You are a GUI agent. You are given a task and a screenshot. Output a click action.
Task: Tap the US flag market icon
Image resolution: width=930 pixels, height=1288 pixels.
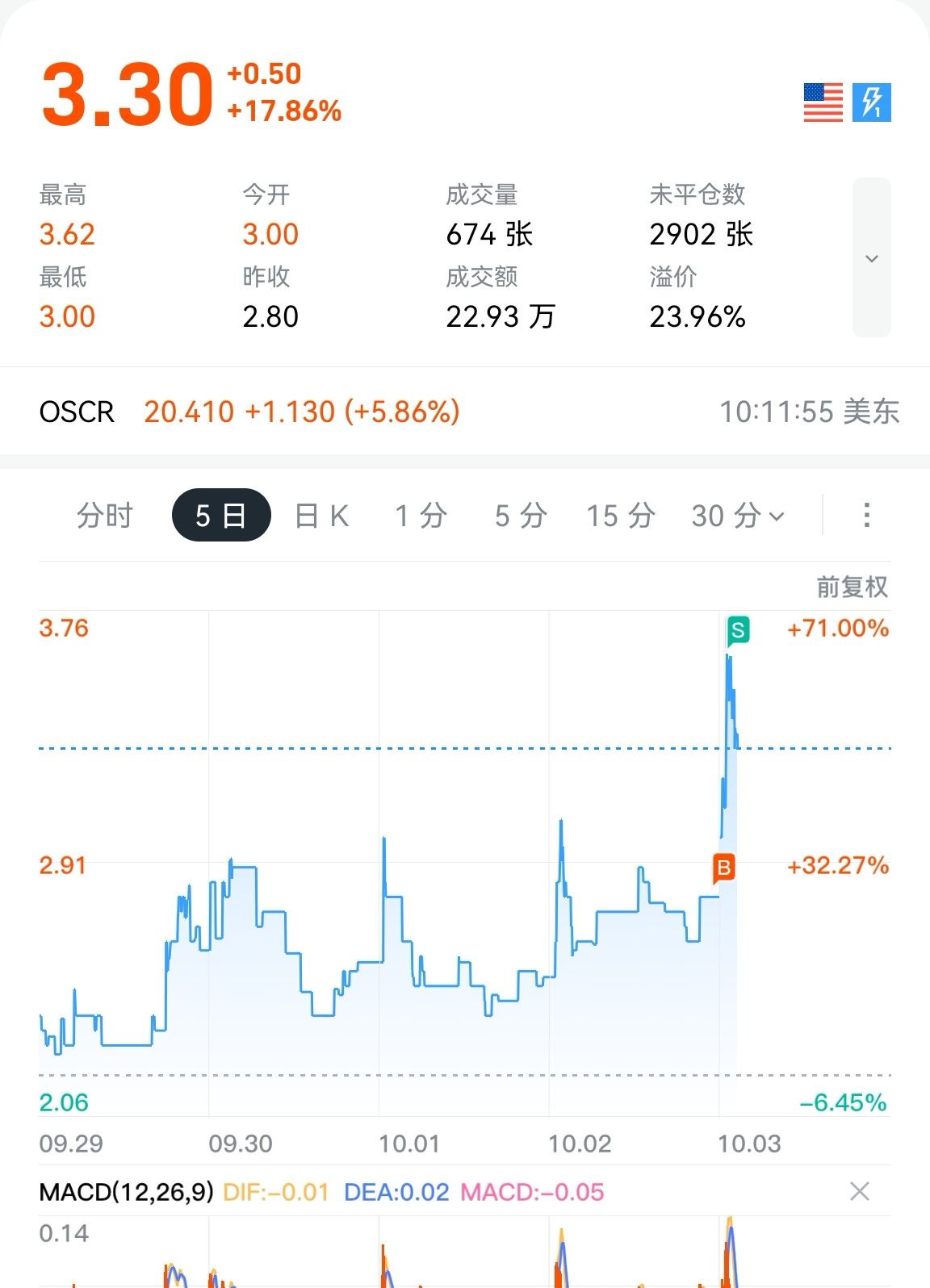823,102
